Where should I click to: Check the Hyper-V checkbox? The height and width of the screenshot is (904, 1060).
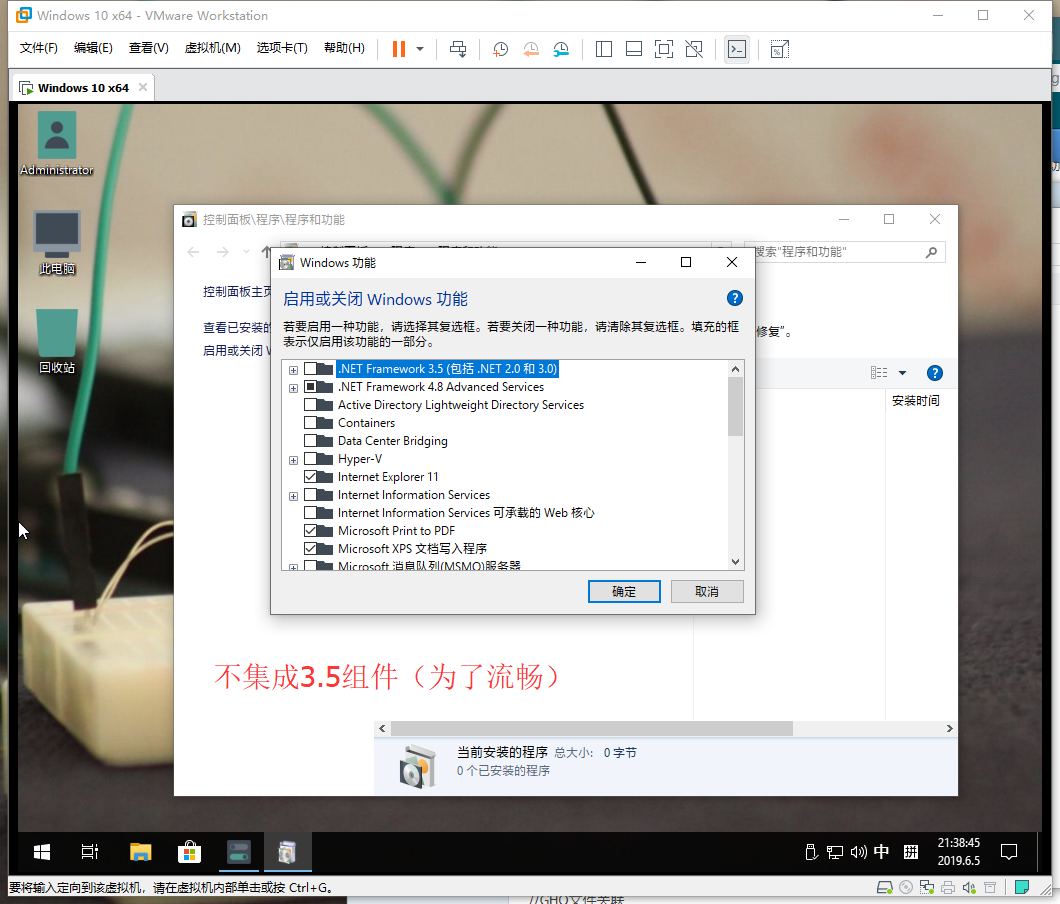[310, 458]
